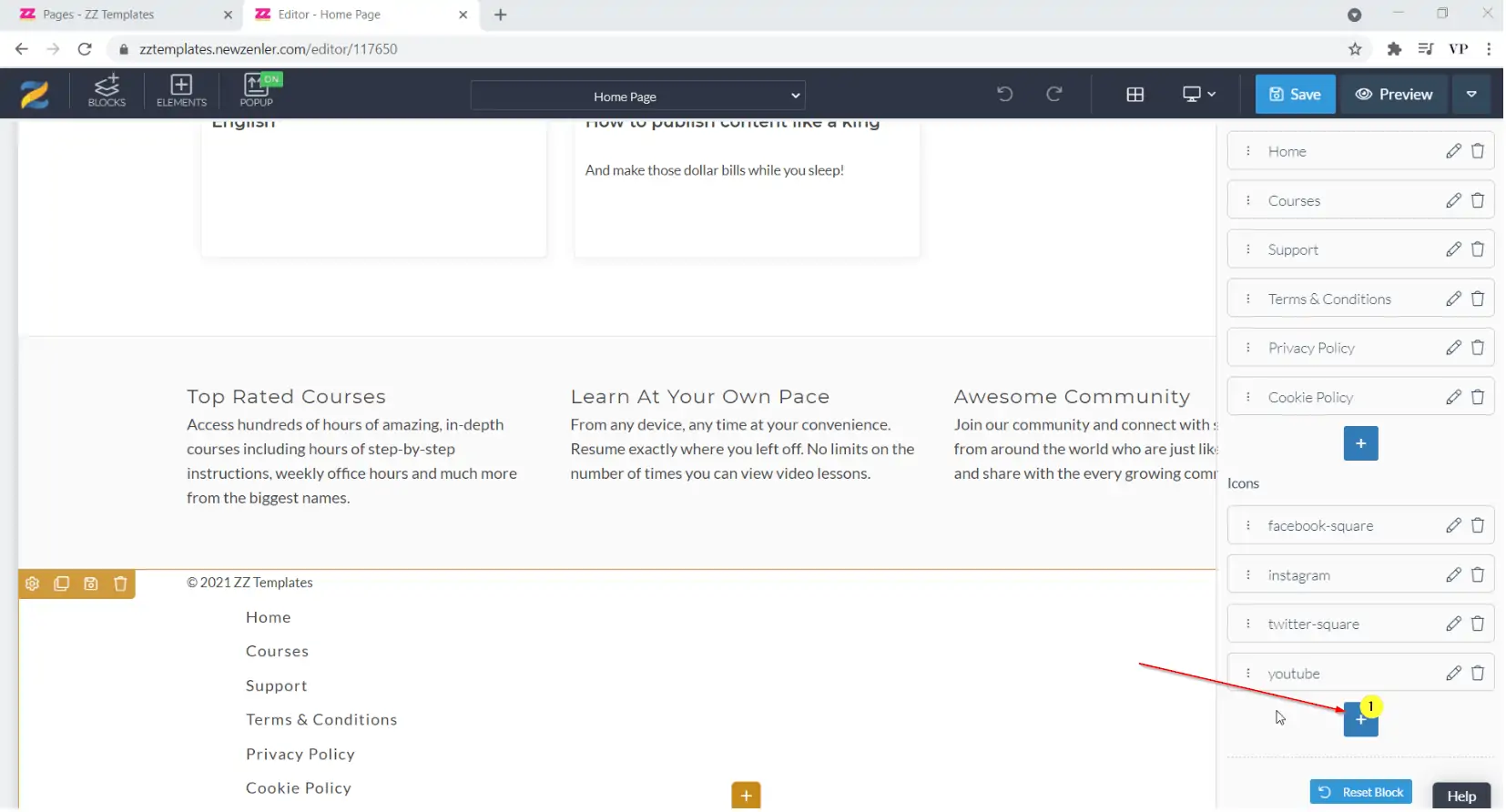1506x812 pixels.
Task: Toggle the Popup ON setting
Action: pyautogui.click(x=257, y=91)
